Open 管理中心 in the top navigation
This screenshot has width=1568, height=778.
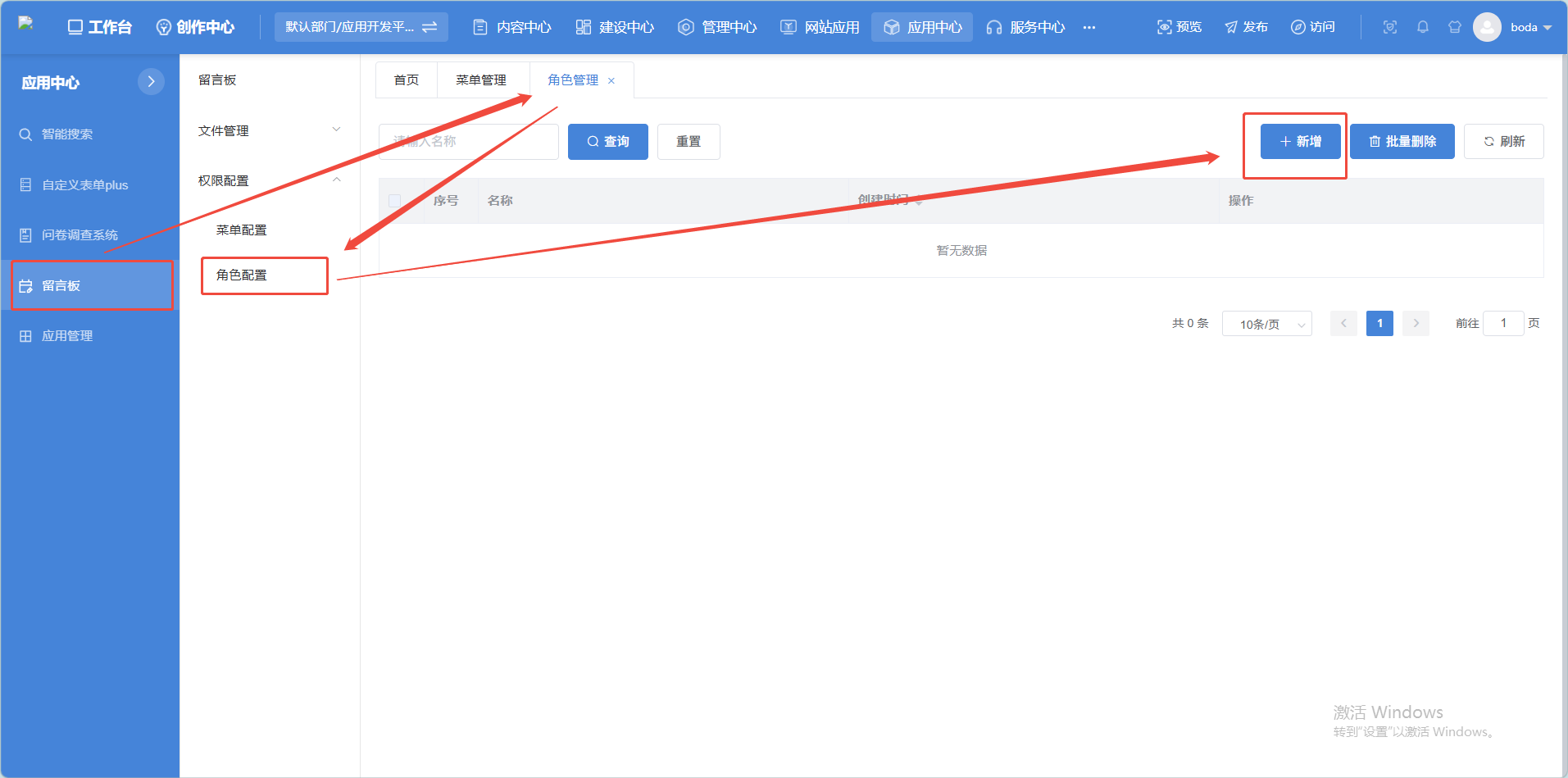[x=717, y=27]
